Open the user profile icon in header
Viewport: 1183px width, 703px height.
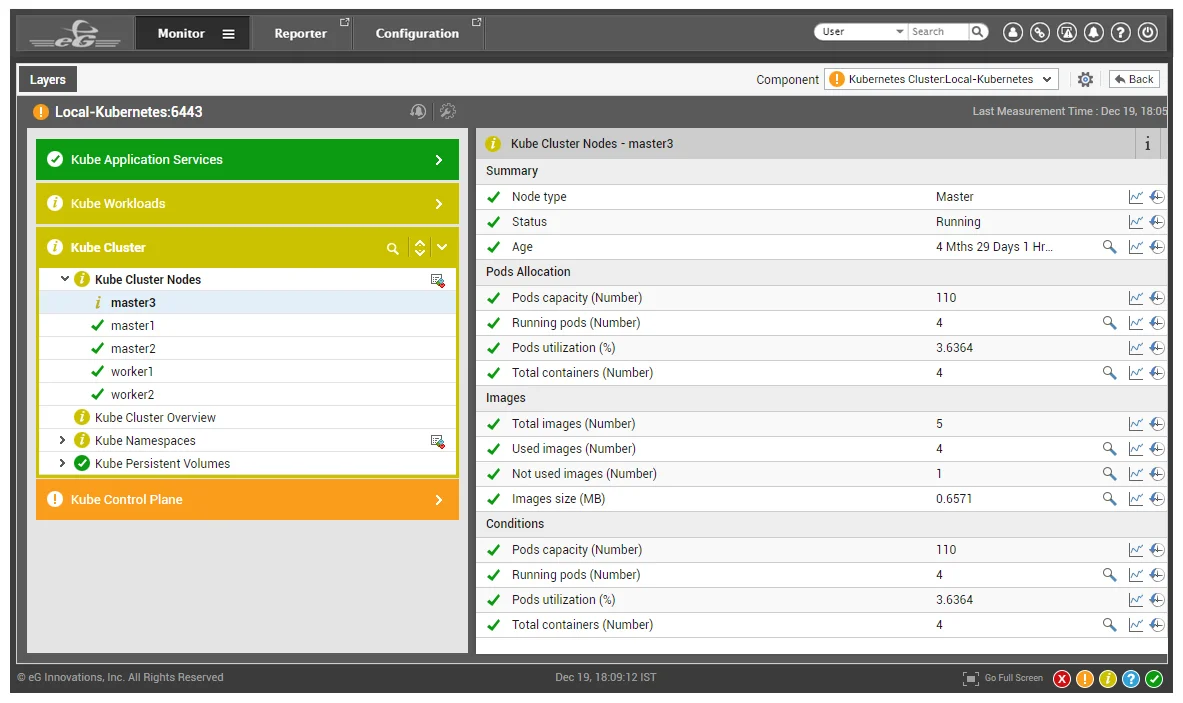1012,32
